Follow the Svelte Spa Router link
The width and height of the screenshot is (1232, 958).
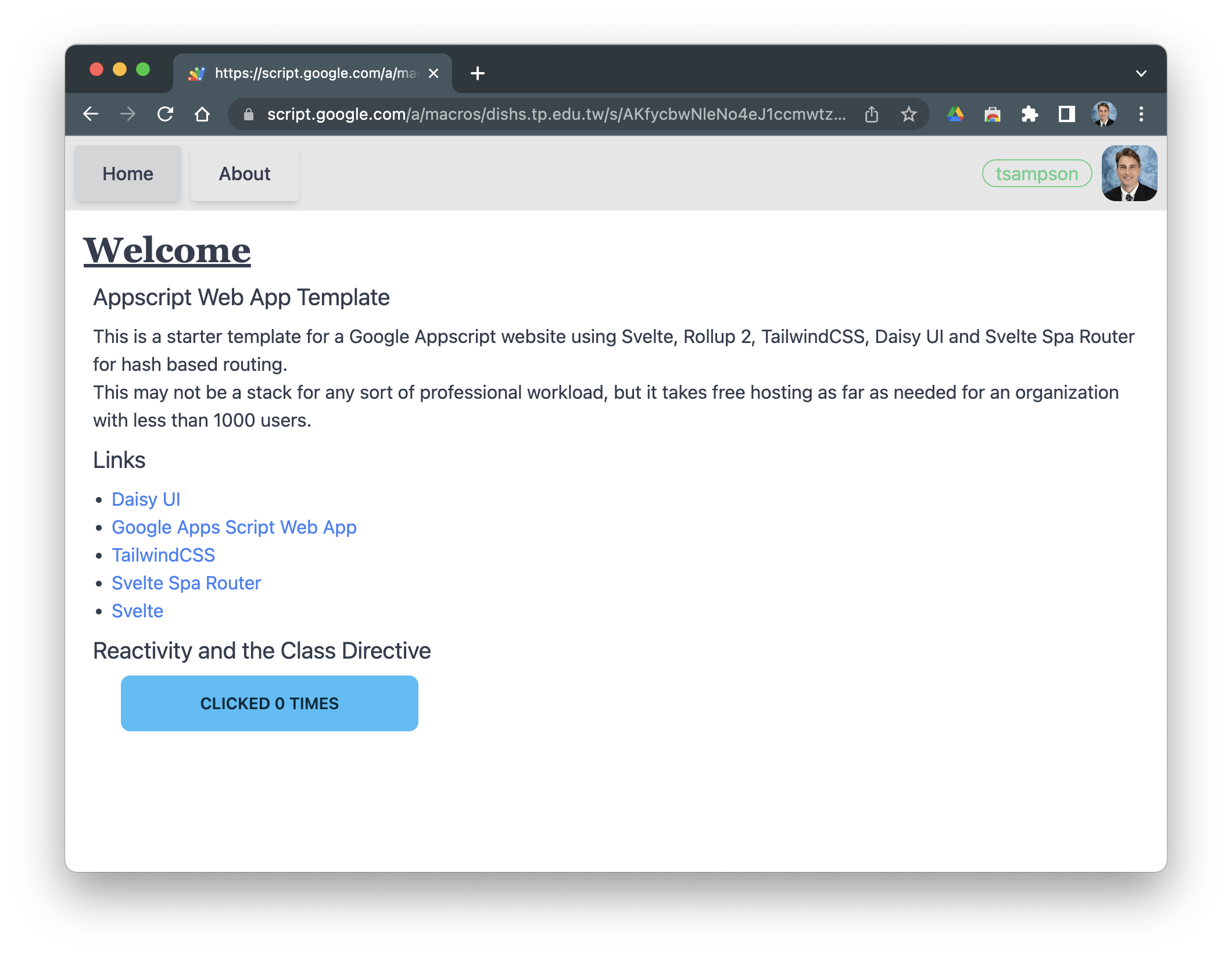(186, 583)
